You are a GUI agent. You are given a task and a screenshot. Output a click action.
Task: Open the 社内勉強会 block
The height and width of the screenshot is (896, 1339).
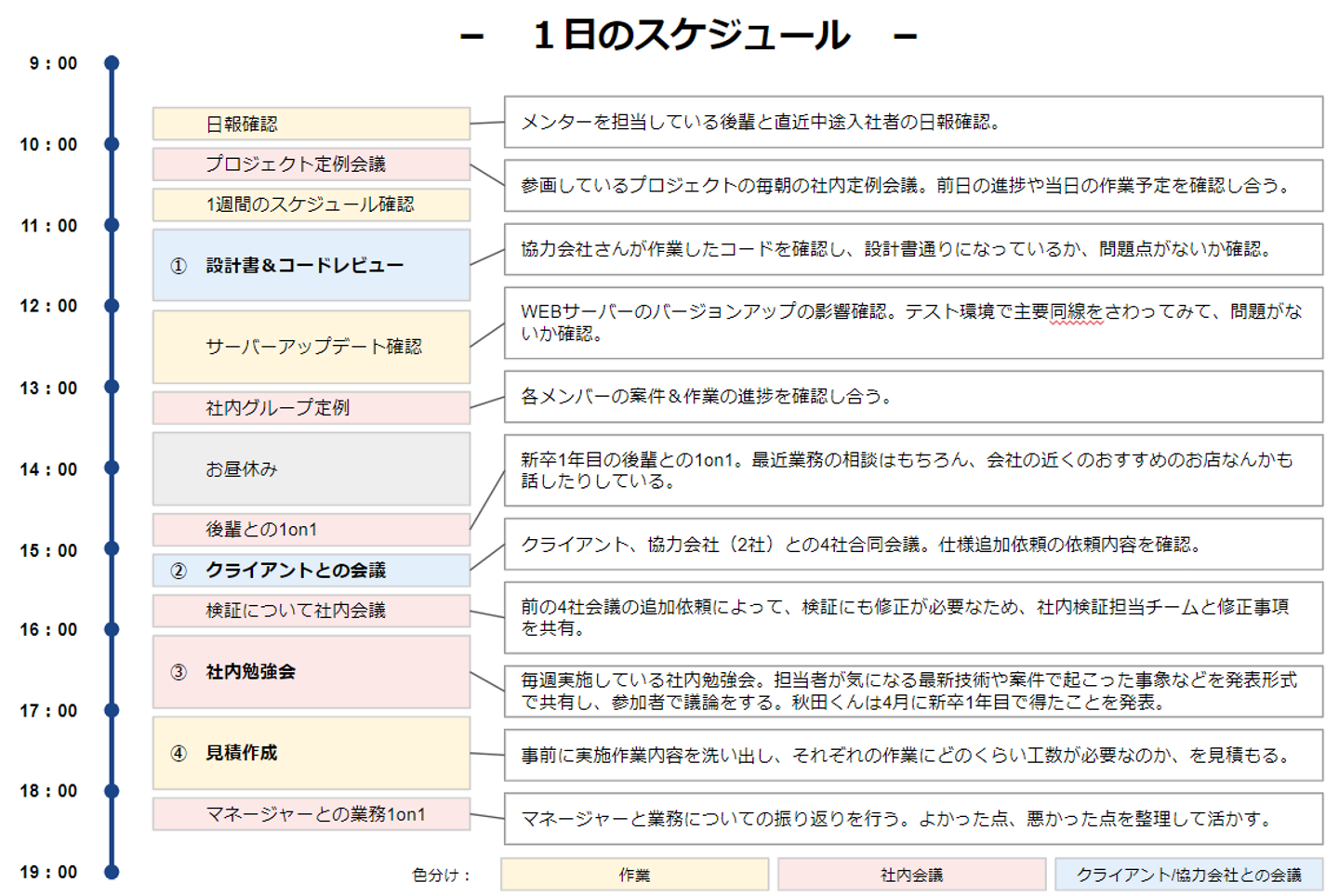[x=312, y=671]
